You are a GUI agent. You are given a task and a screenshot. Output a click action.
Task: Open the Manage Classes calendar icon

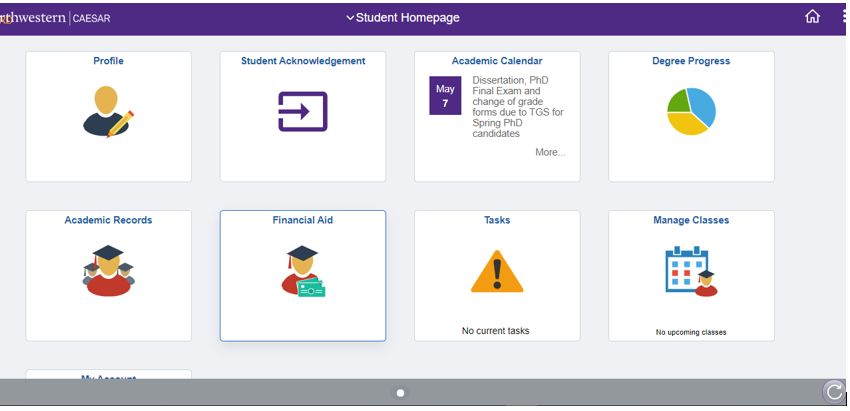click(x=691, y=271)
